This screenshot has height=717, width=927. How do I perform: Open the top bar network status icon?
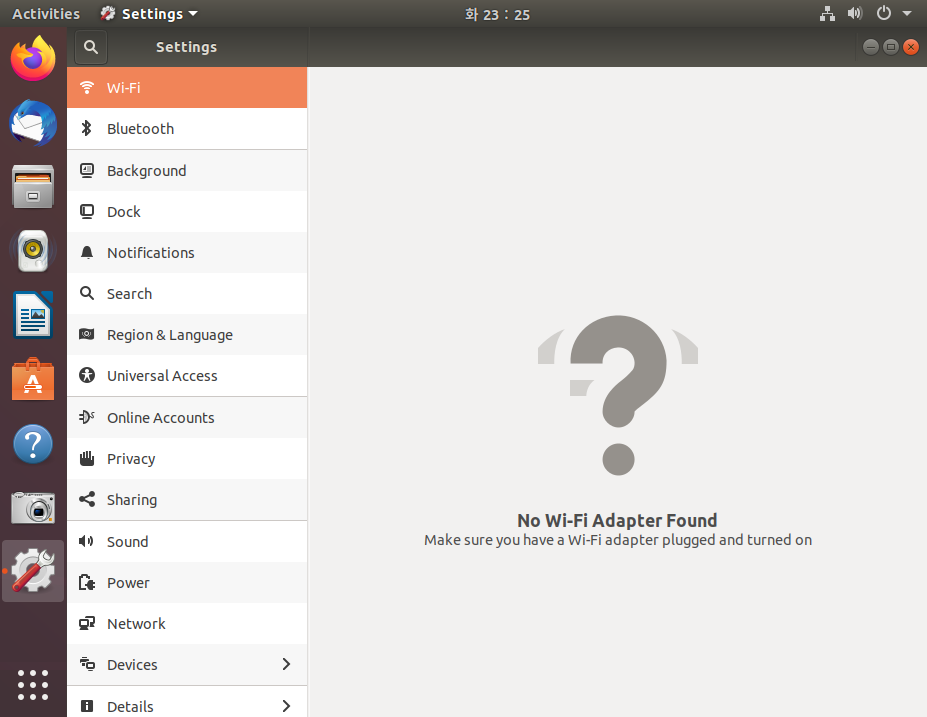coord(827,14)
